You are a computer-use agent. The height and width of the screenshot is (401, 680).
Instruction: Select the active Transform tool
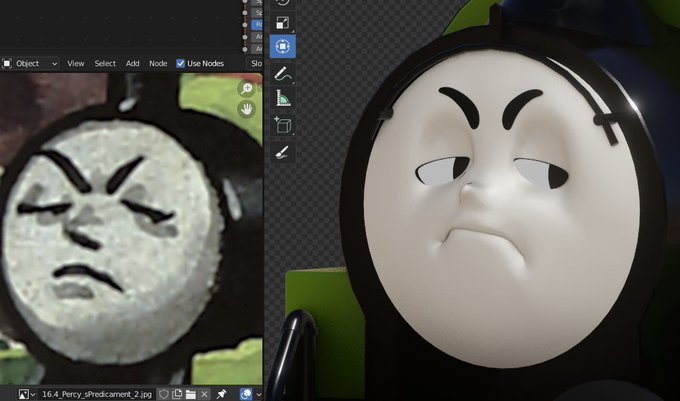[x=283, y=46]
